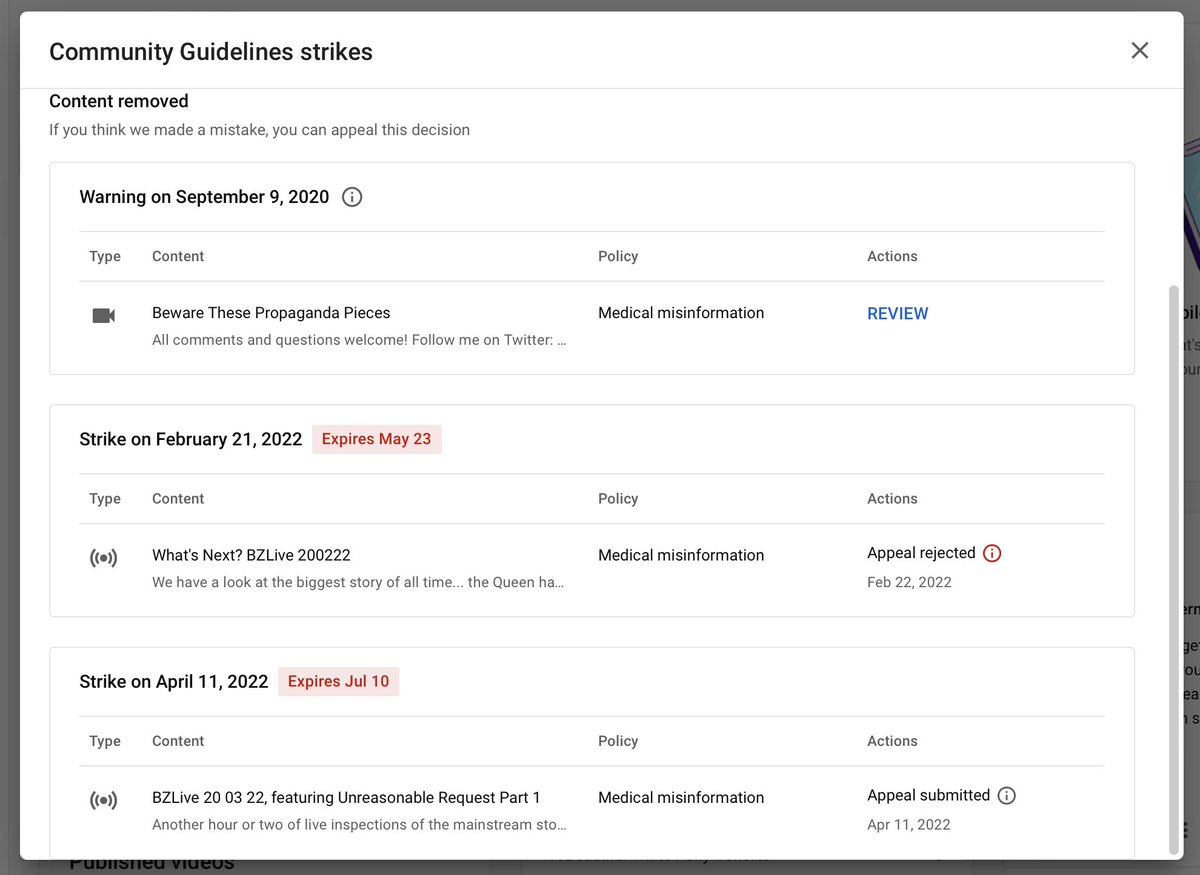Click the Content removed heading
The height and width of the screenshot is (875, 1200).
(119, 101)
